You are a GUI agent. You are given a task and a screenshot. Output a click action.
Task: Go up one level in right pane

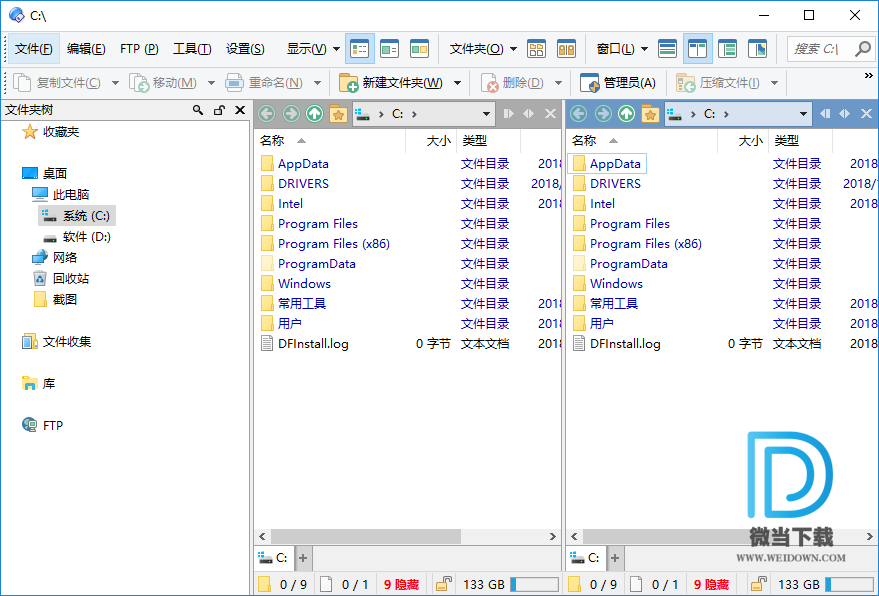[x=627, y=114]
